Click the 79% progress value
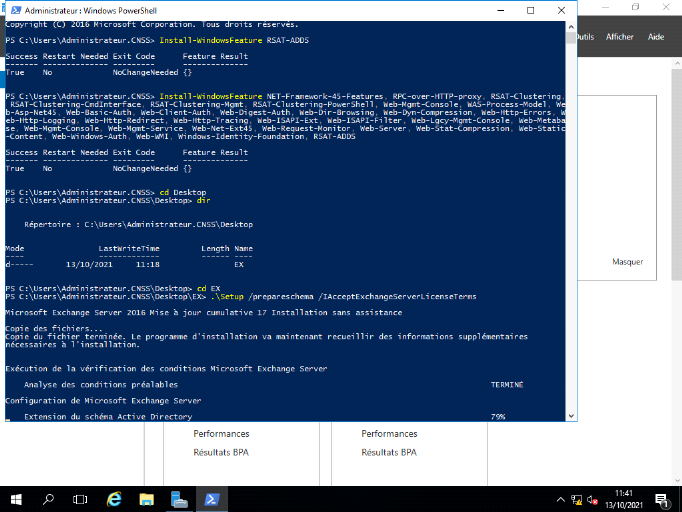Screen dimensions: 682x512 (x=498, y=417)
